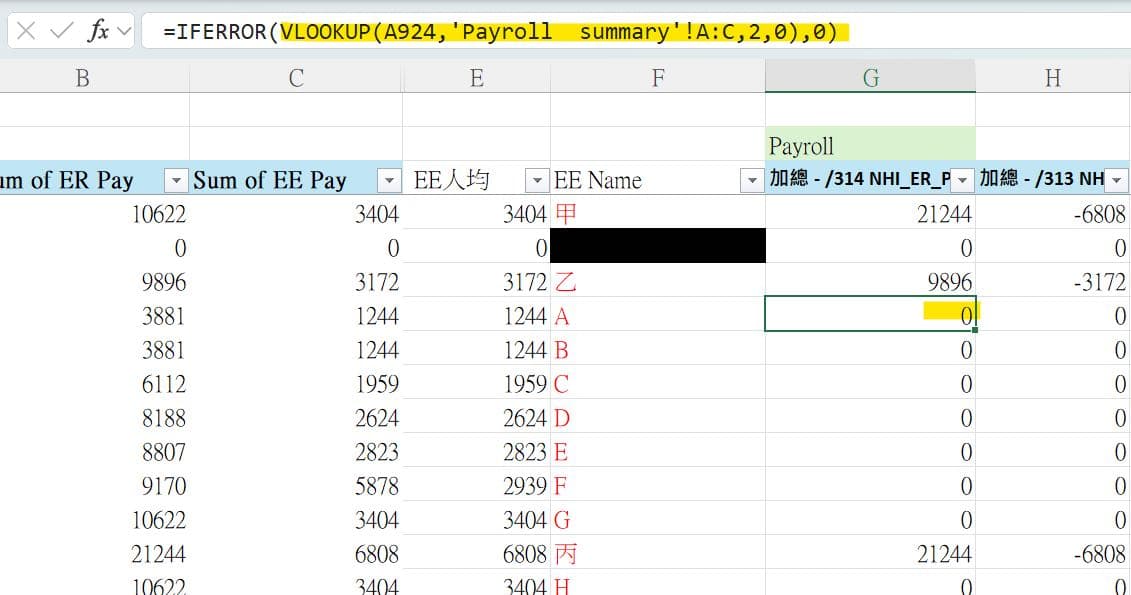Click the blacked-out EE Name cell
This screenshot has height=595, width=1131.
tap(658, 246)
